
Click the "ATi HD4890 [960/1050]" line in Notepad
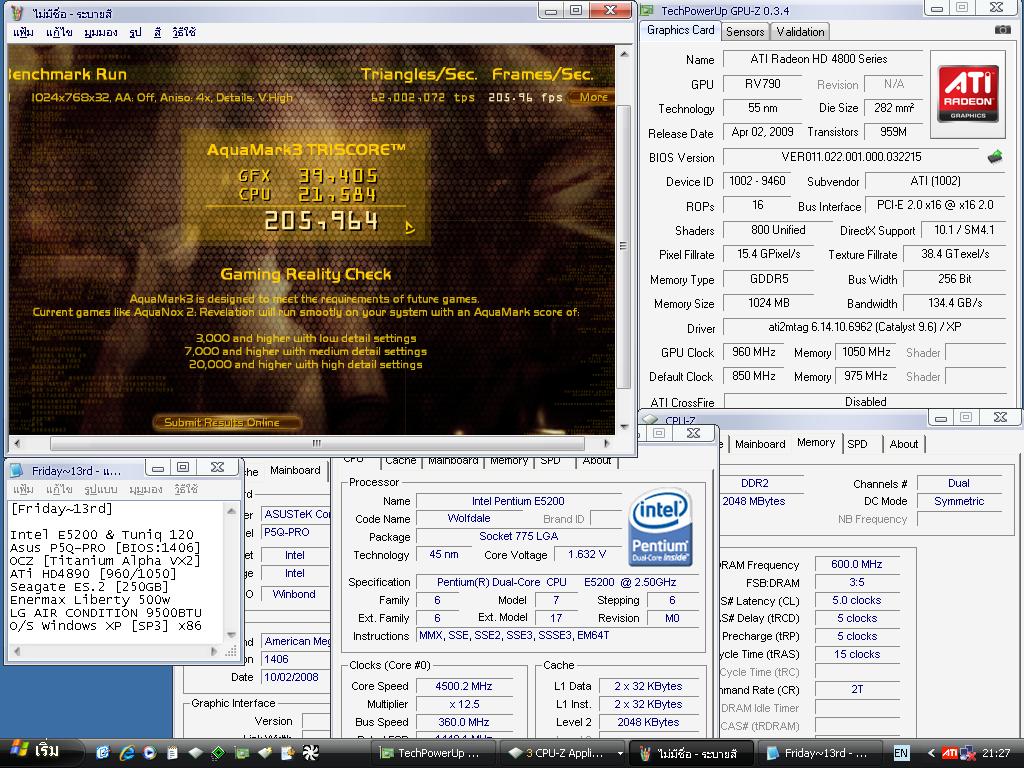[x=93, y=573]
